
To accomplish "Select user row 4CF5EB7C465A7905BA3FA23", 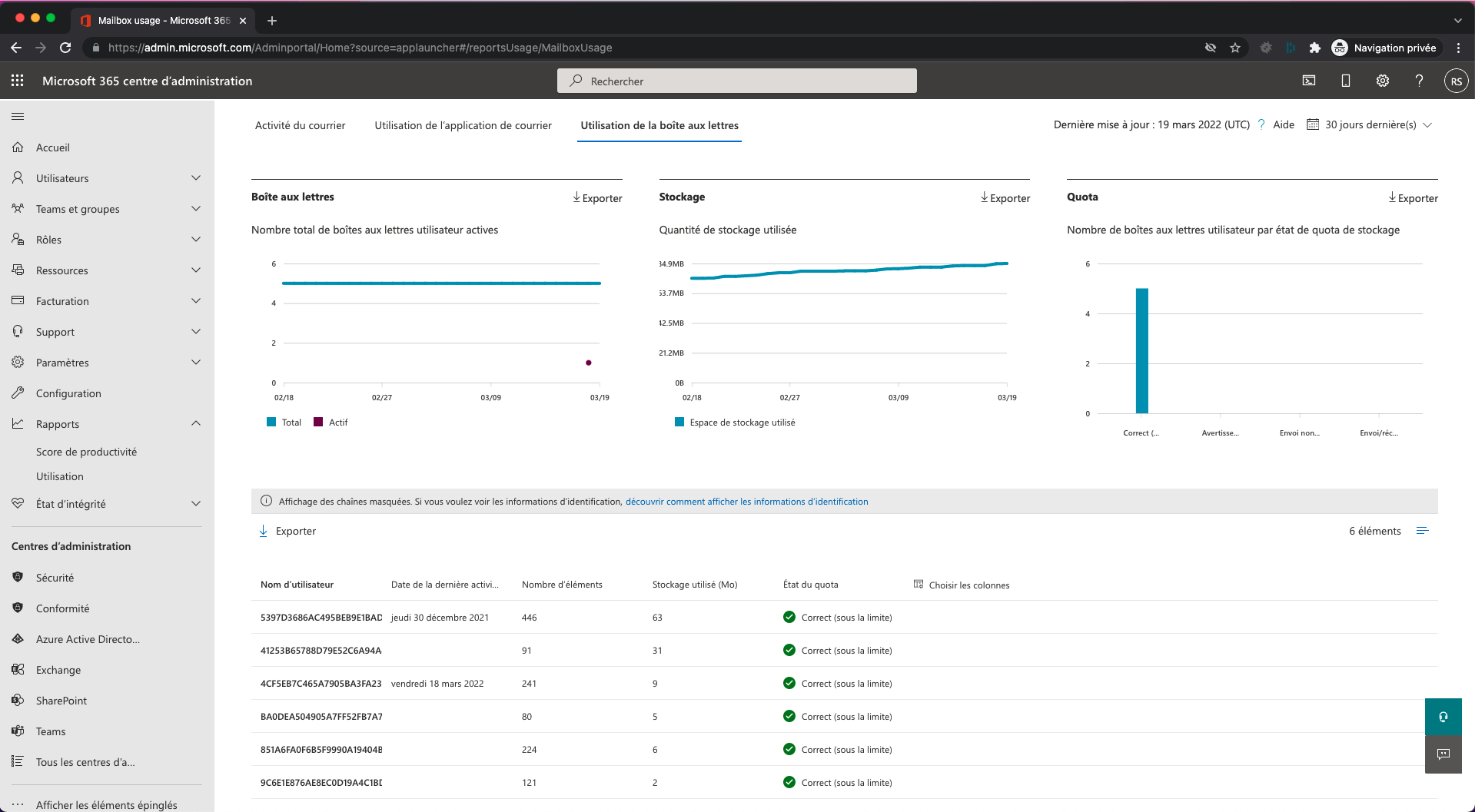I will (844, 683).
